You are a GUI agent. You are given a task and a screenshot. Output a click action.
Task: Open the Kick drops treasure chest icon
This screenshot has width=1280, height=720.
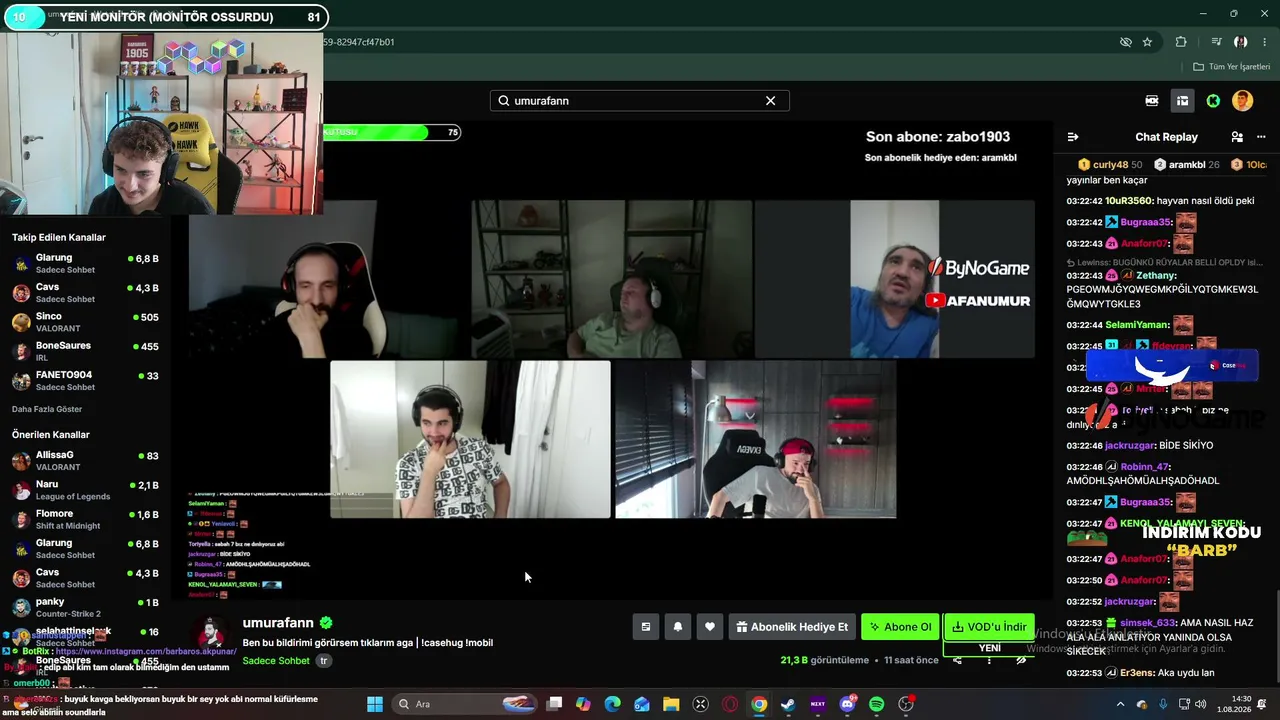click(1182, 101)
